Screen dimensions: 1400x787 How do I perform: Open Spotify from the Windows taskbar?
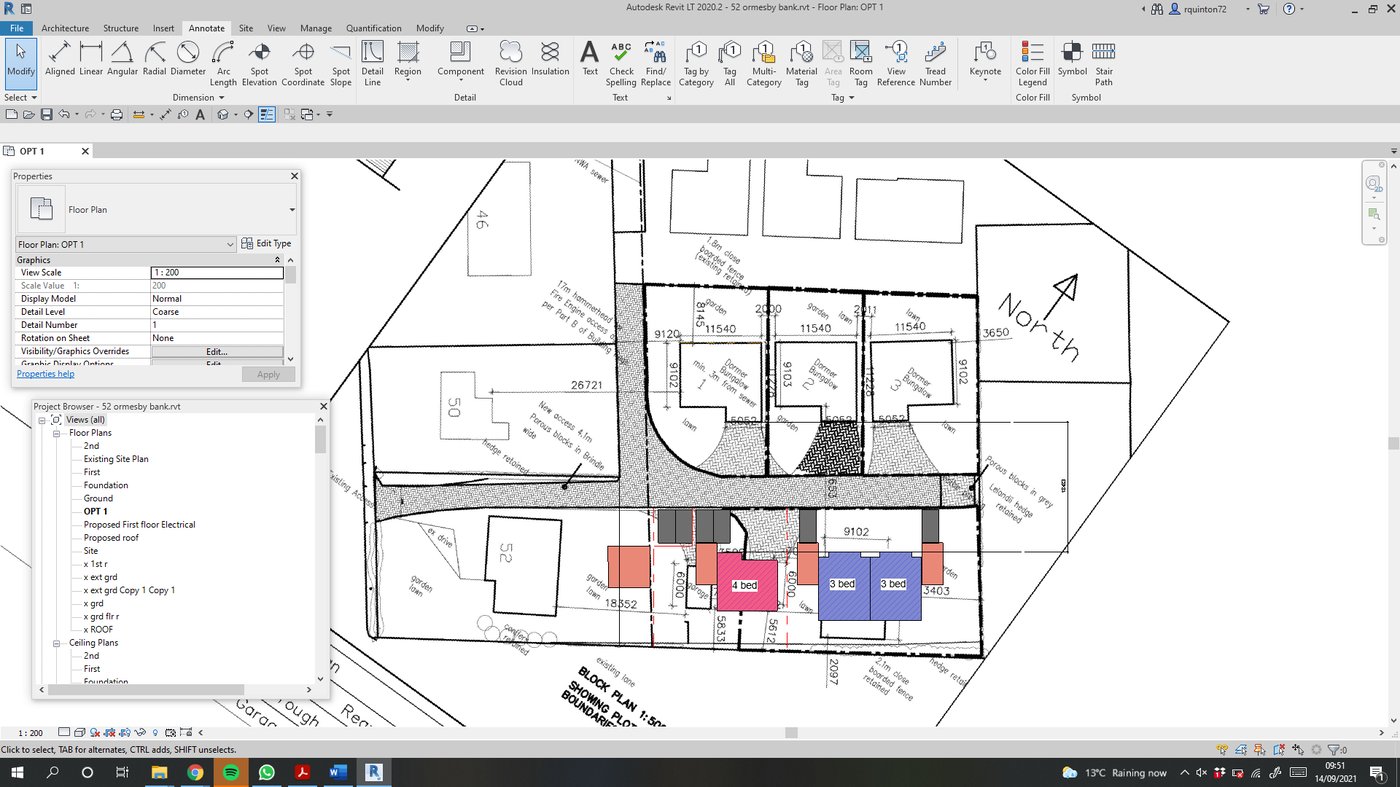(230, 772)
